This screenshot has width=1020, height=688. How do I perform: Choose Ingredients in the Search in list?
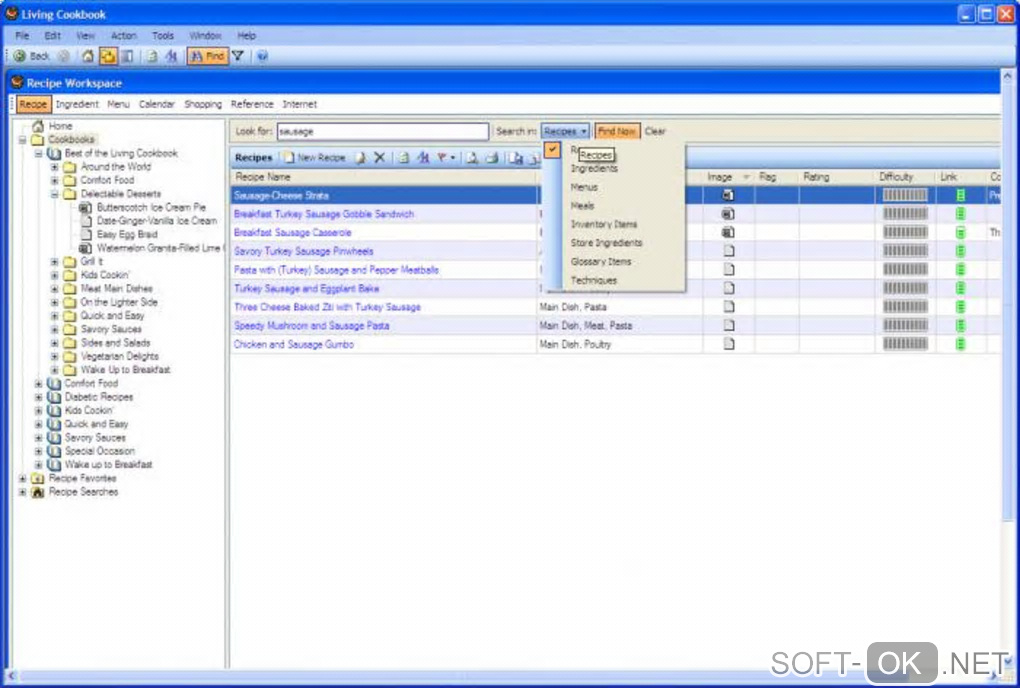click(x=594, y=168)
